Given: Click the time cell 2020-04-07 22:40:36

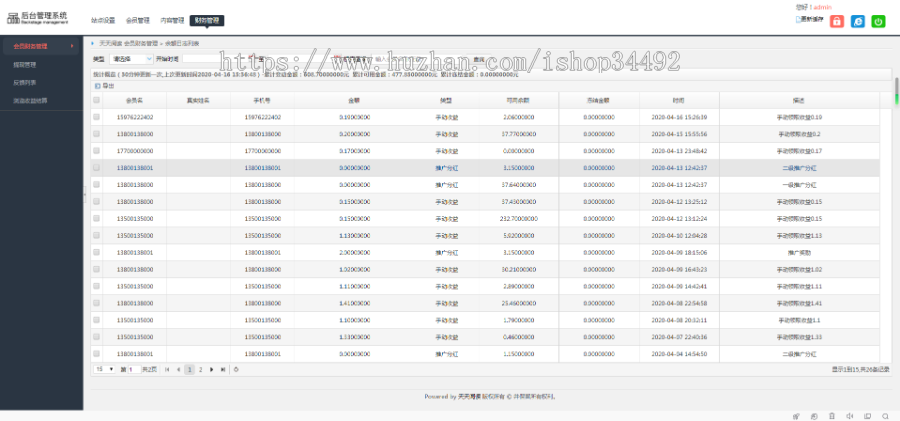Looking at the screenshot, I should (679, 337).
